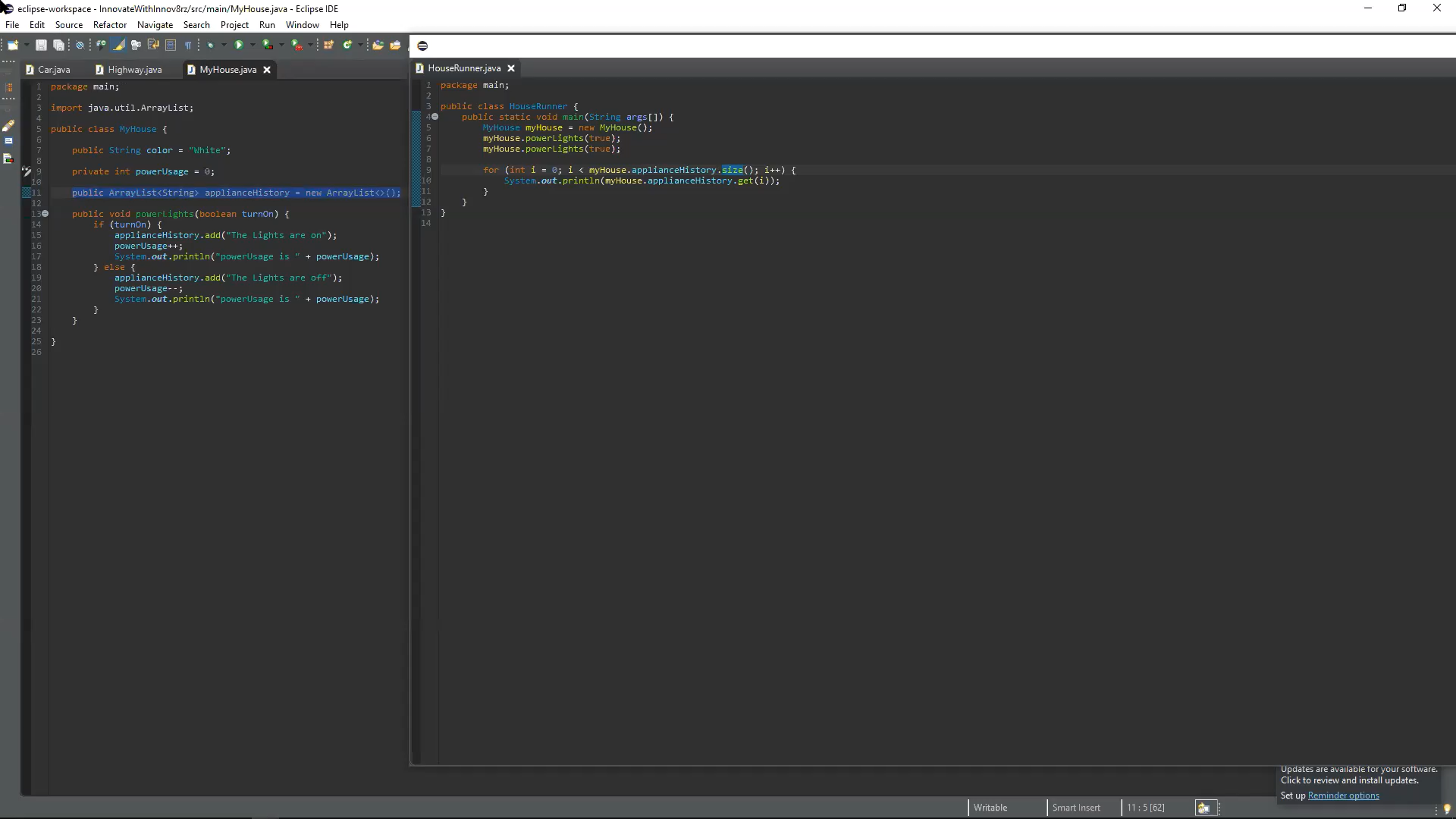Screen dimensions: 1456x819
Task: Click the quick fix marker on line 9
Action: 26,171
